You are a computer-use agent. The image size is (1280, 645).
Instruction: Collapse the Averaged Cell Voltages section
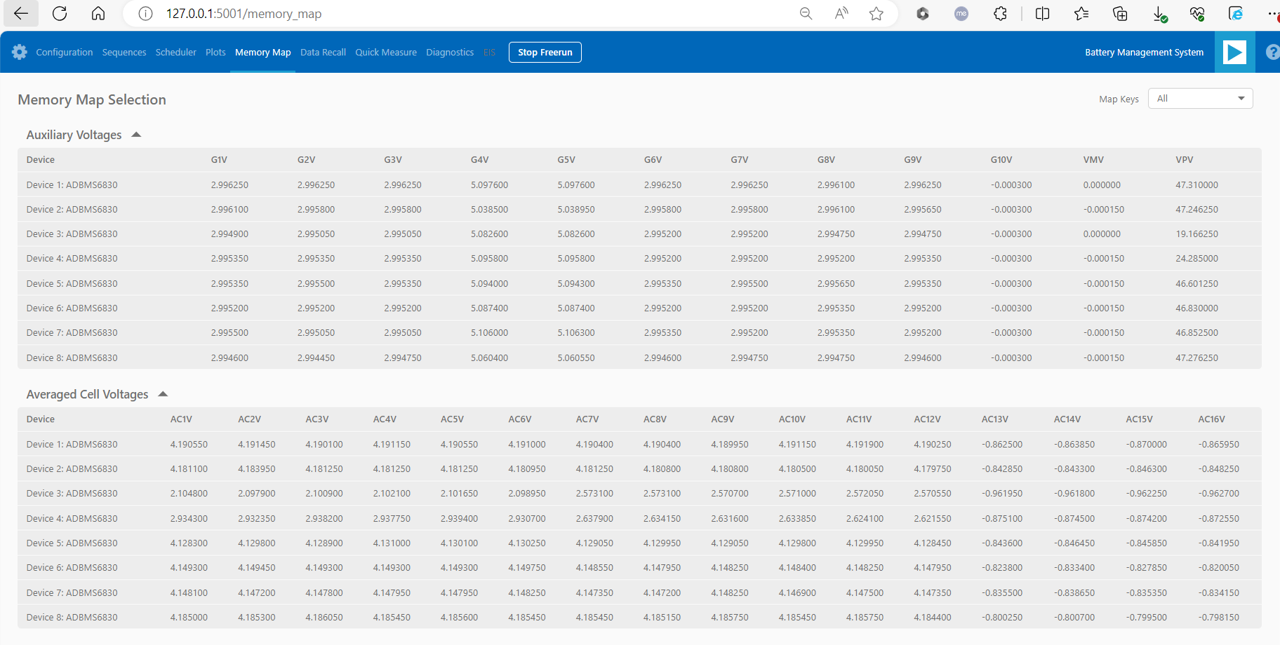tap(163, 393)
